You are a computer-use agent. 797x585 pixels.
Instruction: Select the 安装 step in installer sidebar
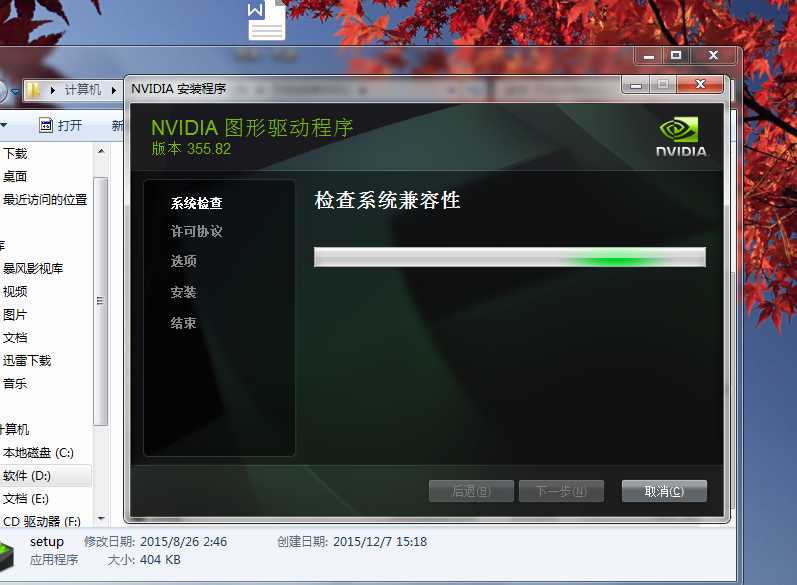point(183,292)
